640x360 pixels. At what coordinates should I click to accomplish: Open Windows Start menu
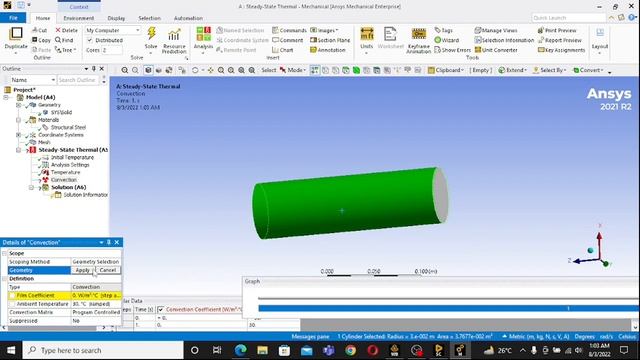click(x=11, y=350)
